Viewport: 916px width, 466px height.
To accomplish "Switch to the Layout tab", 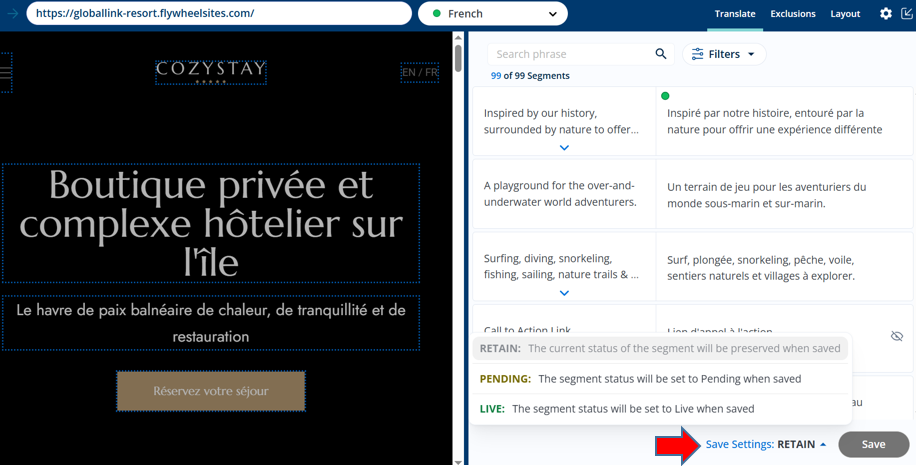I will pos(845,14).
